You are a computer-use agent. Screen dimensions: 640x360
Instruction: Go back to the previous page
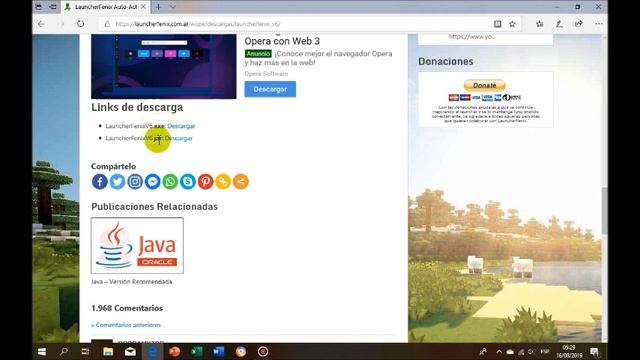coord(41,24)
